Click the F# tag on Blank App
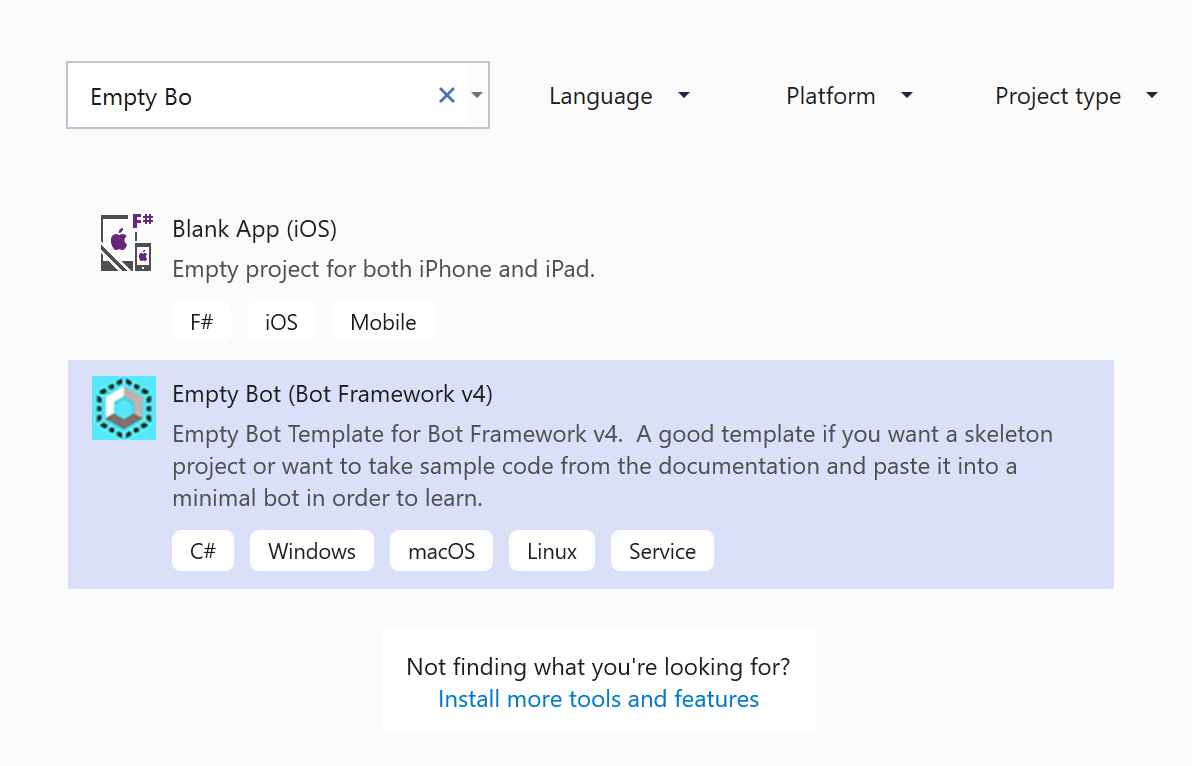The width and height of the screenshot is (1192, 766). pos(201,322)
